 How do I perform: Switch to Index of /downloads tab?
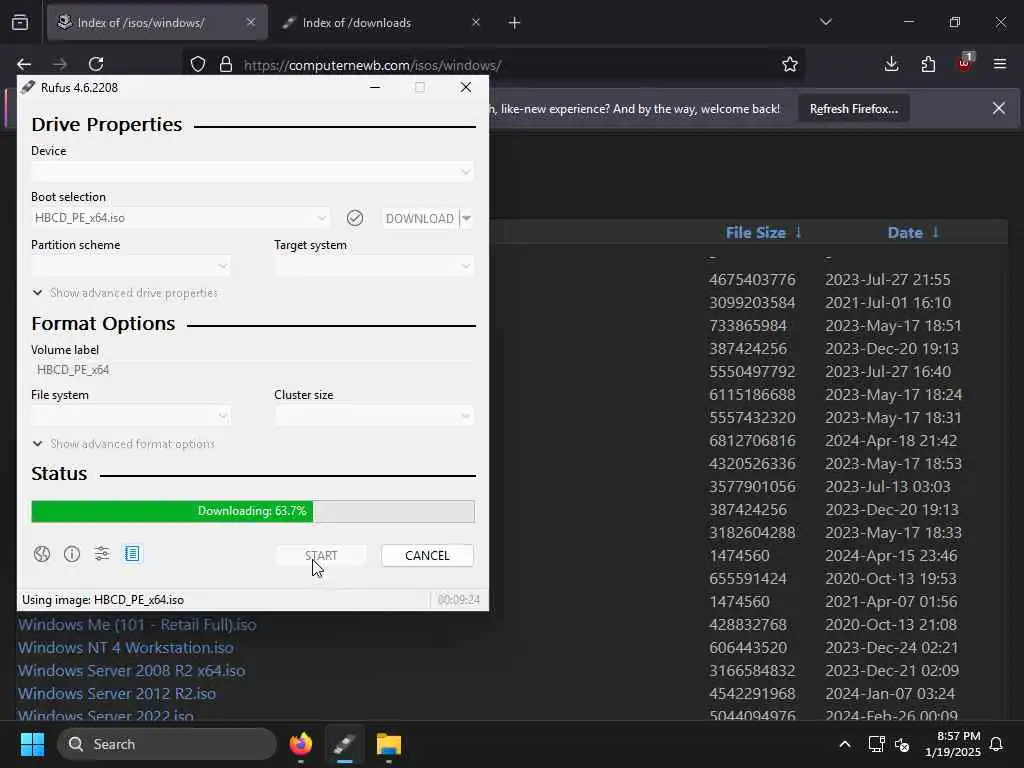click(382, 23)
